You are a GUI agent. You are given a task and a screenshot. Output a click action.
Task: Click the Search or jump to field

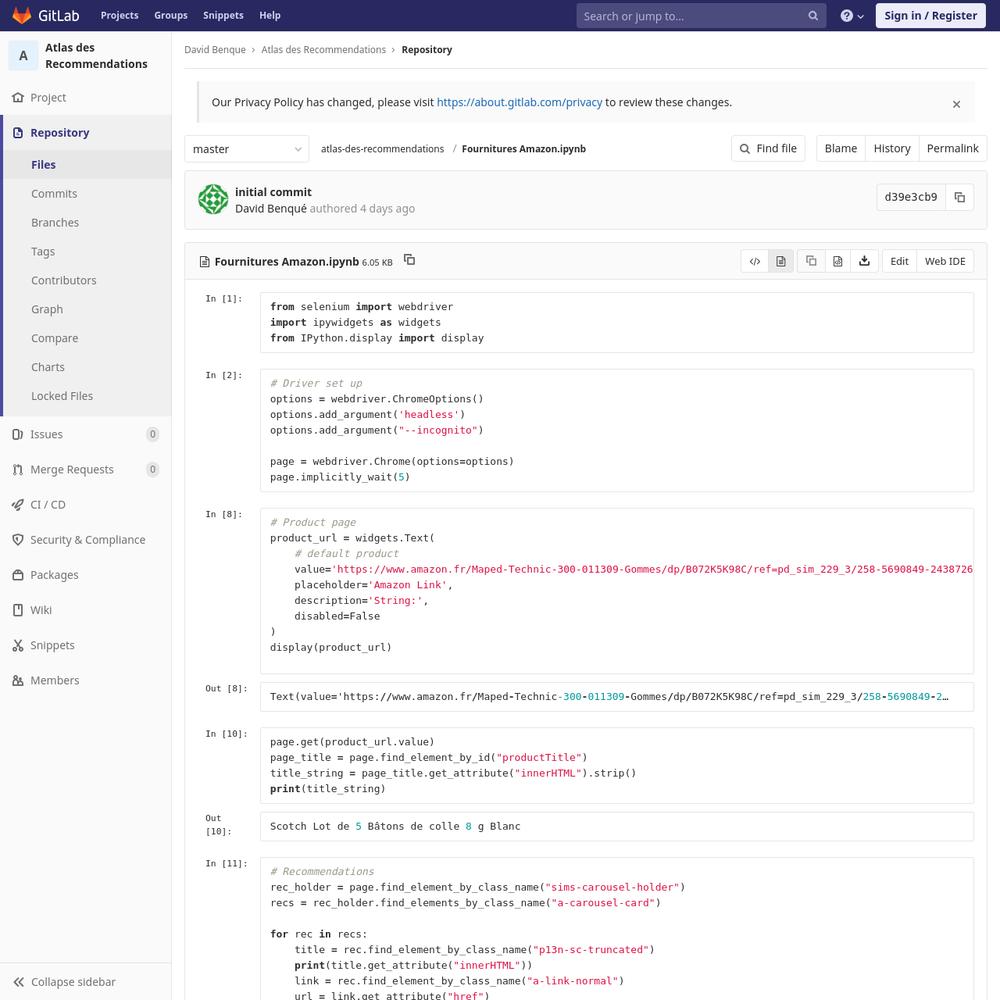click(701, 16)
